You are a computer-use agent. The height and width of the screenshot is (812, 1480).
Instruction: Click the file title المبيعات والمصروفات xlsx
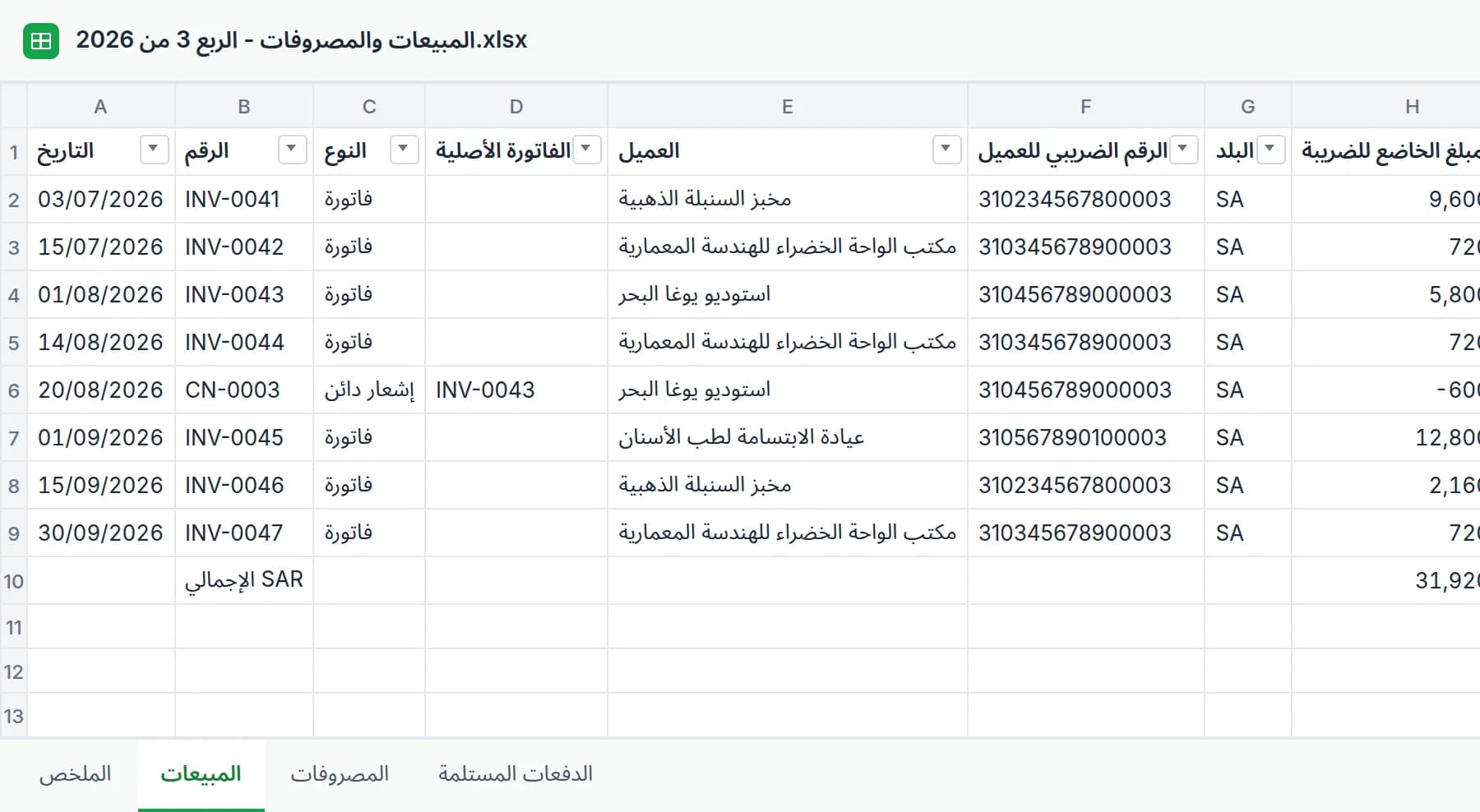coord(302,40)
